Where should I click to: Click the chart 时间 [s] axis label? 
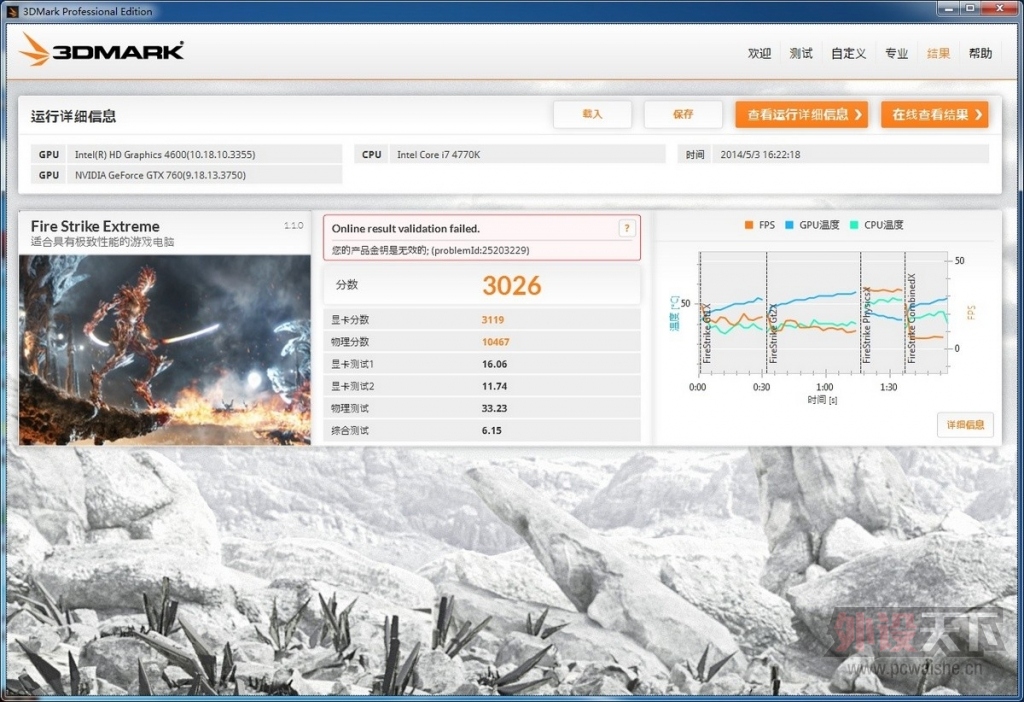822,400
